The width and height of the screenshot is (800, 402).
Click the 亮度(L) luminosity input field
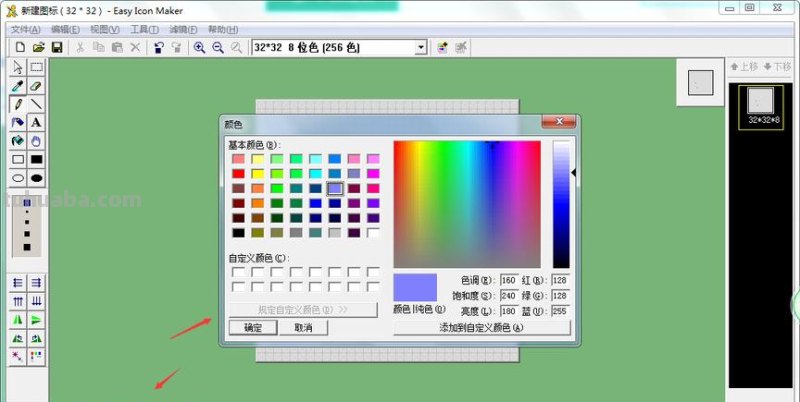coord(509,311)
